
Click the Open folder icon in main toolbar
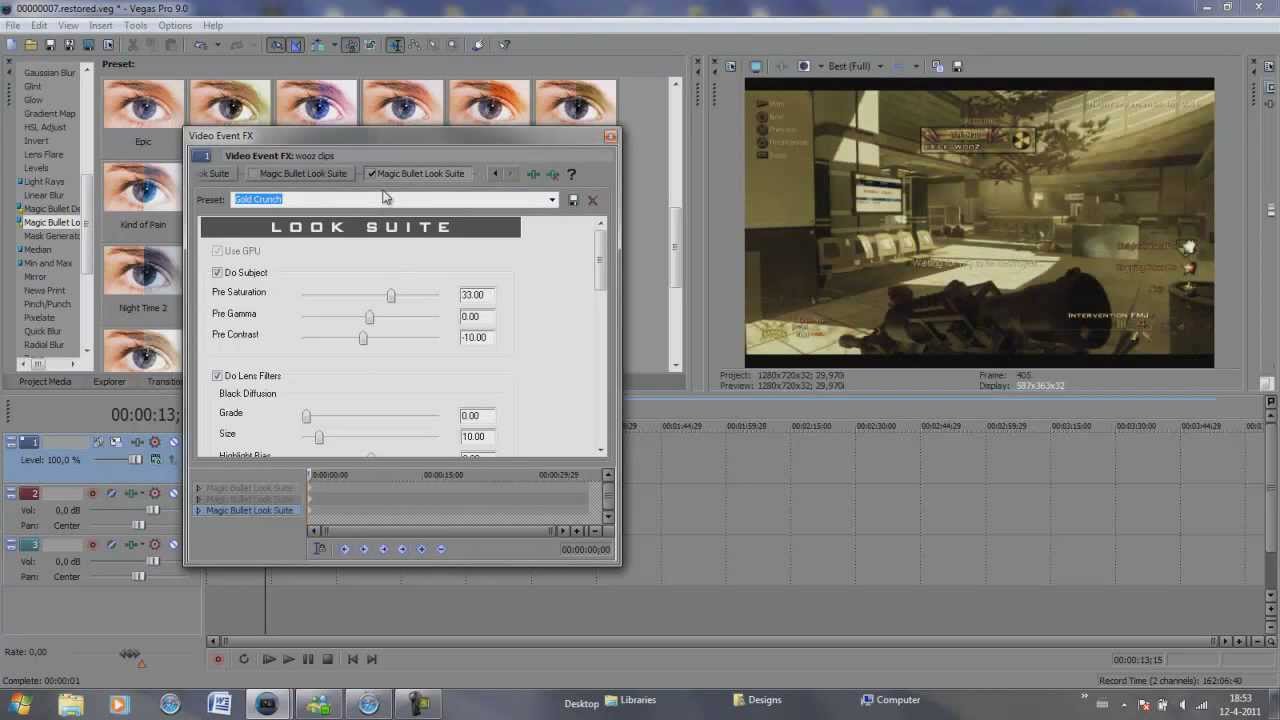click(x=30, y=45)
